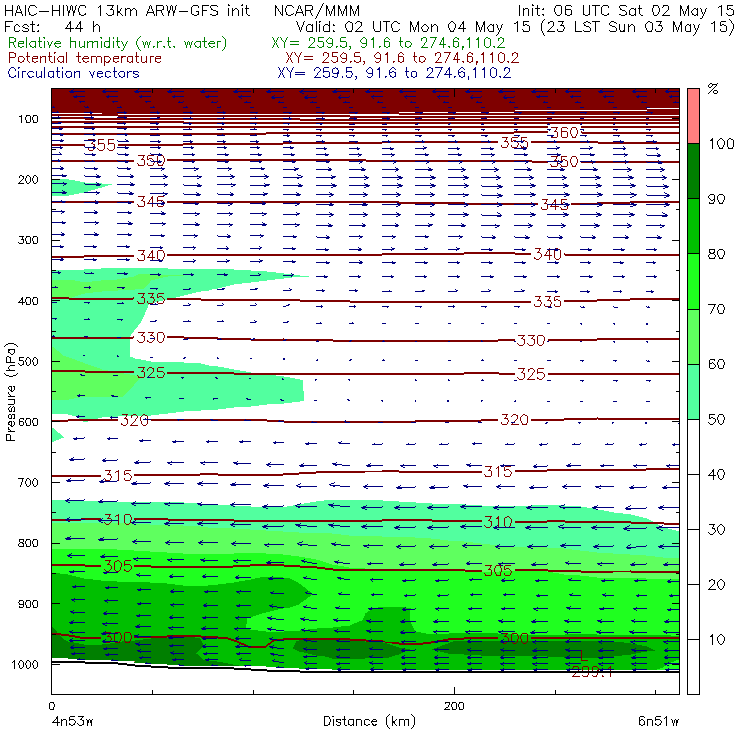740x740 pixels.
Task: Click the 80-90 percent colorbar segment
Action: [x=693, y=226]
